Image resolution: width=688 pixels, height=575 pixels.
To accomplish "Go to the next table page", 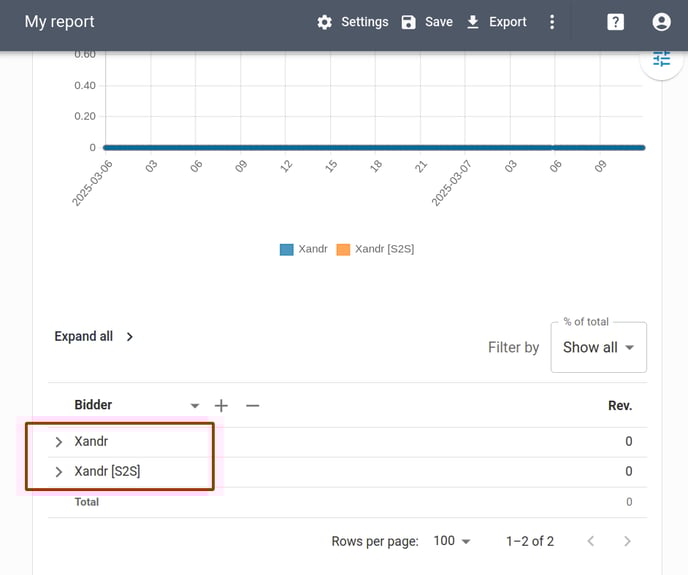I will [x=627, y=541].
